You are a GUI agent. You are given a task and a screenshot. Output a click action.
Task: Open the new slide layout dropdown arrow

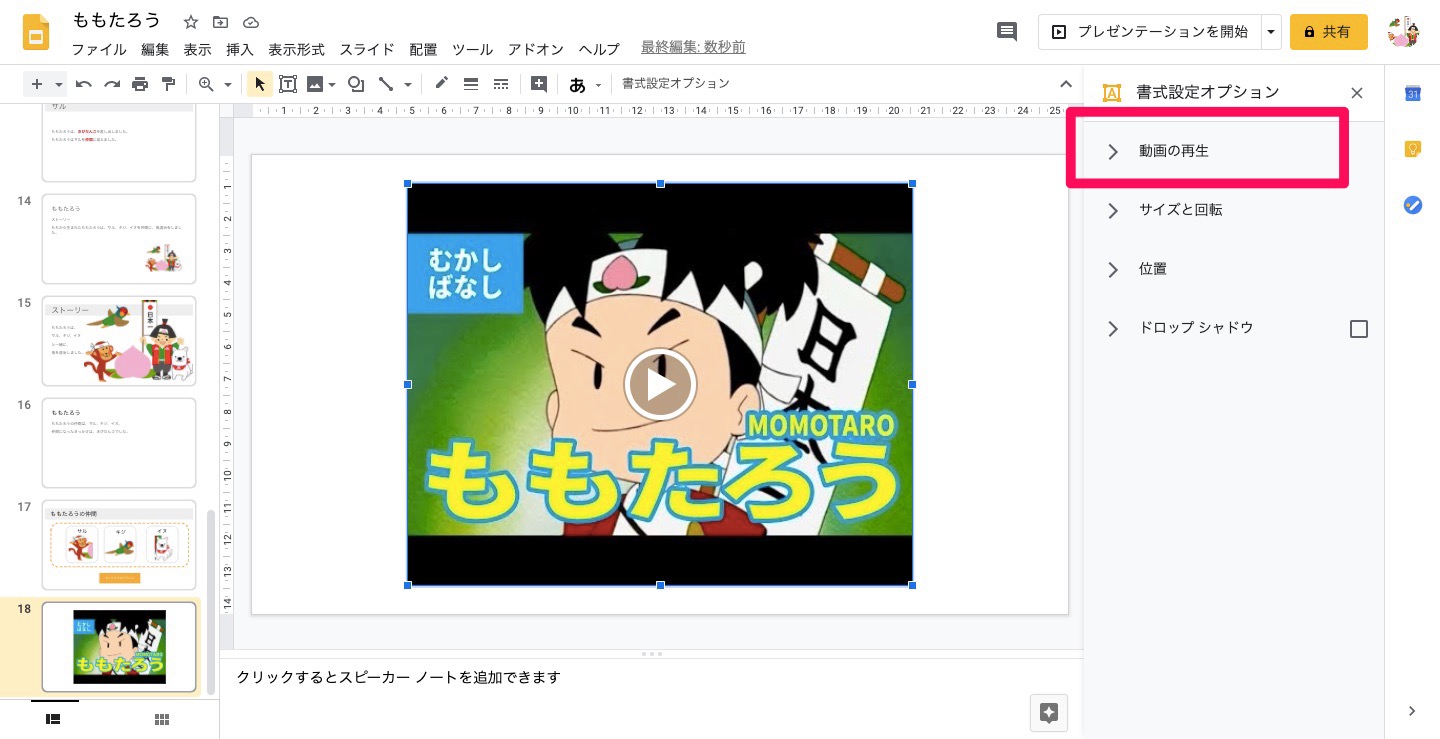[59, 84]
